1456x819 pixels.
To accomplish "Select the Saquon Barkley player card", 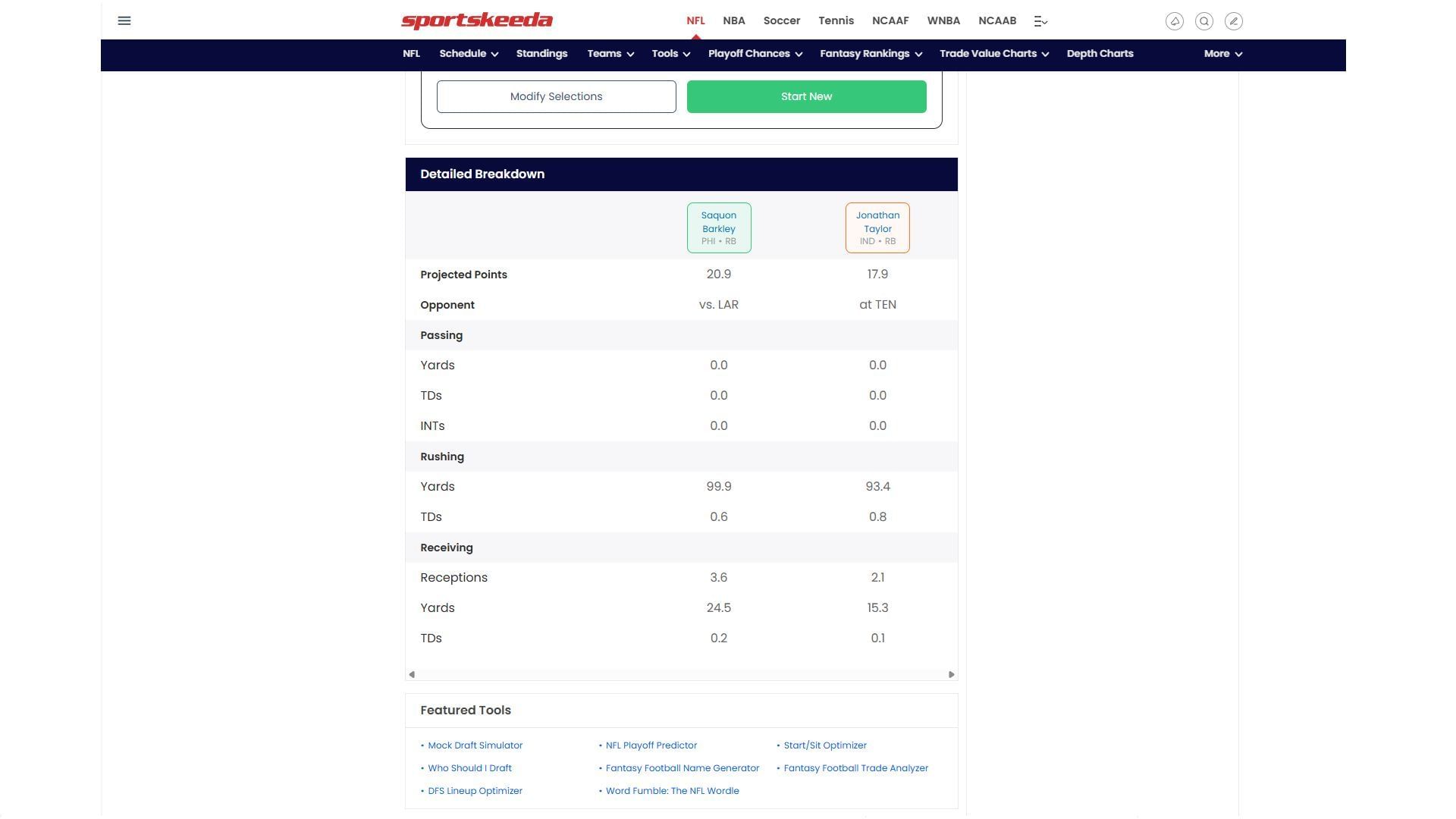I will click(x=718, y=227).
